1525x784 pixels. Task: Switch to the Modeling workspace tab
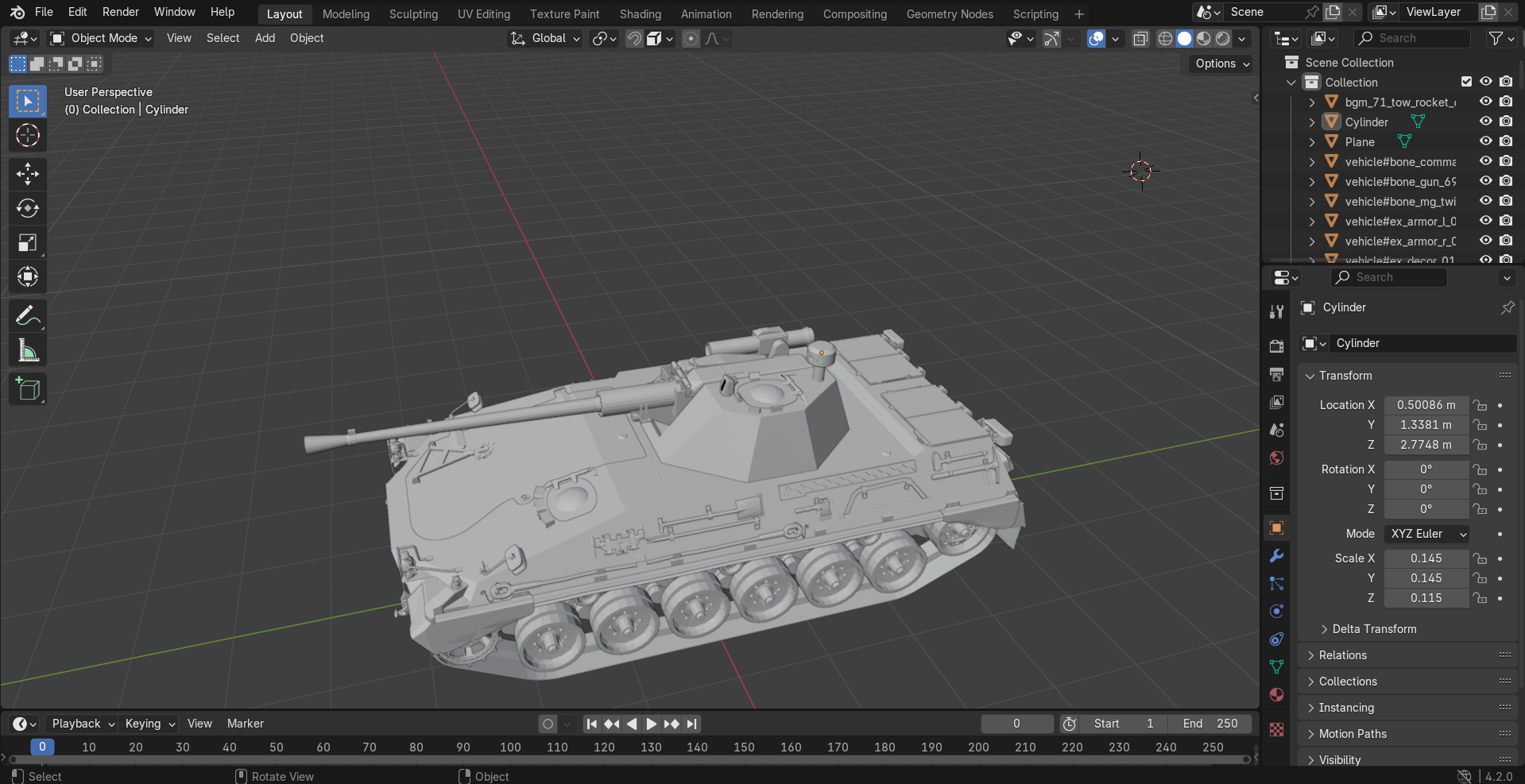[346, 14]
